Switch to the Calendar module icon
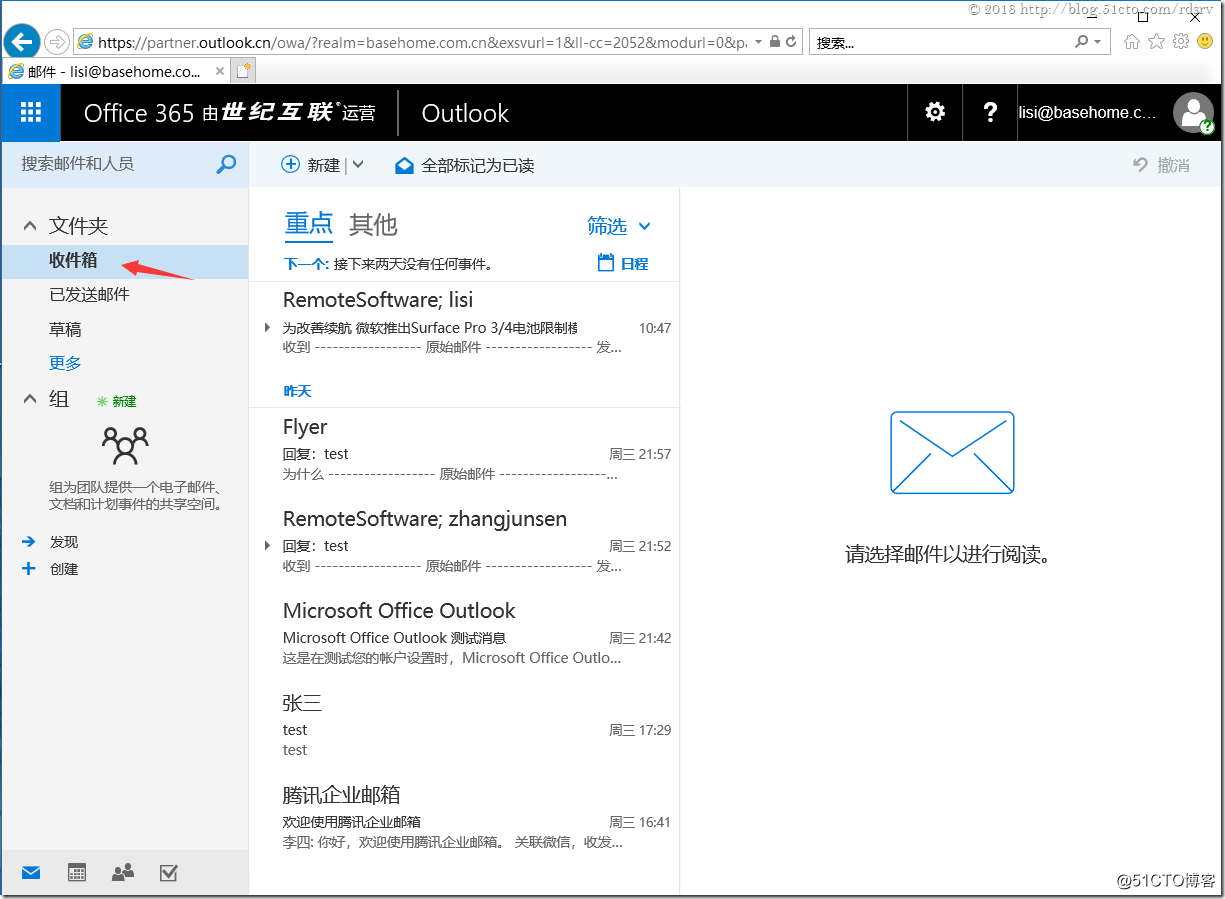The width and height of the screenshot is (1225, 899). tap(77, 873)
